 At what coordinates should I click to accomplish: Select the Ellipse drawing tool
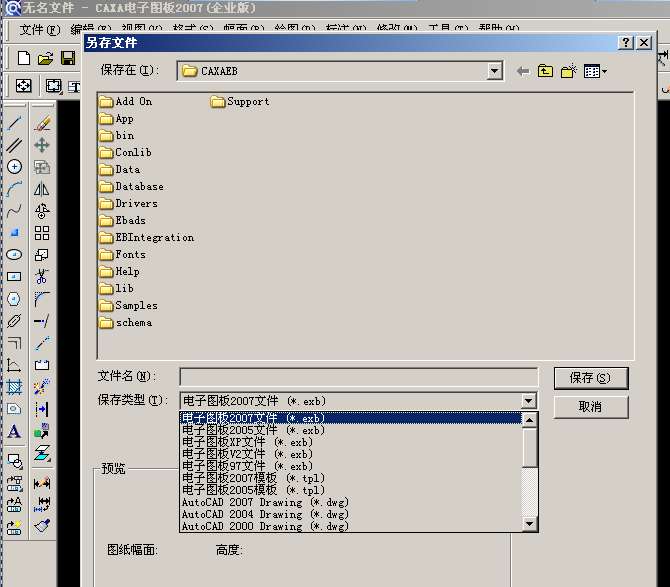14,255
